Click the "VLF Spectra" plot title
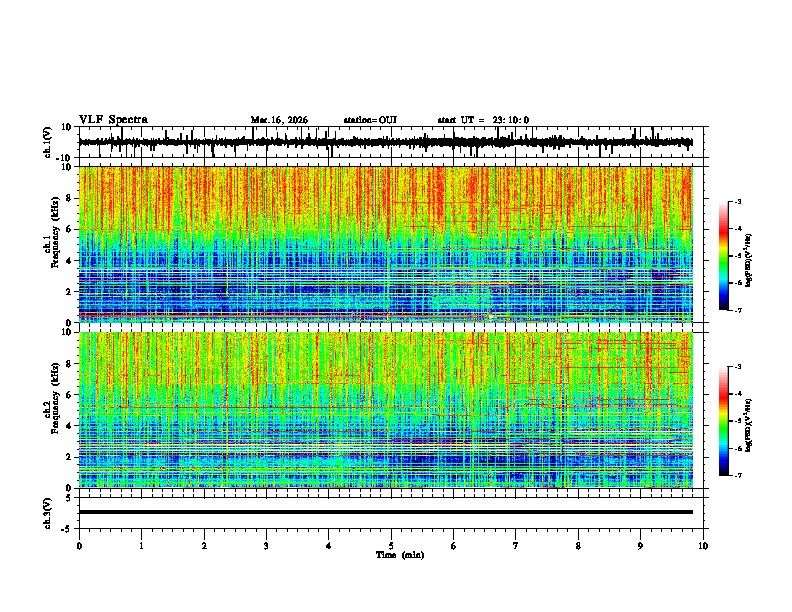The width and height of the screenshot is (792, 612). 113,120
